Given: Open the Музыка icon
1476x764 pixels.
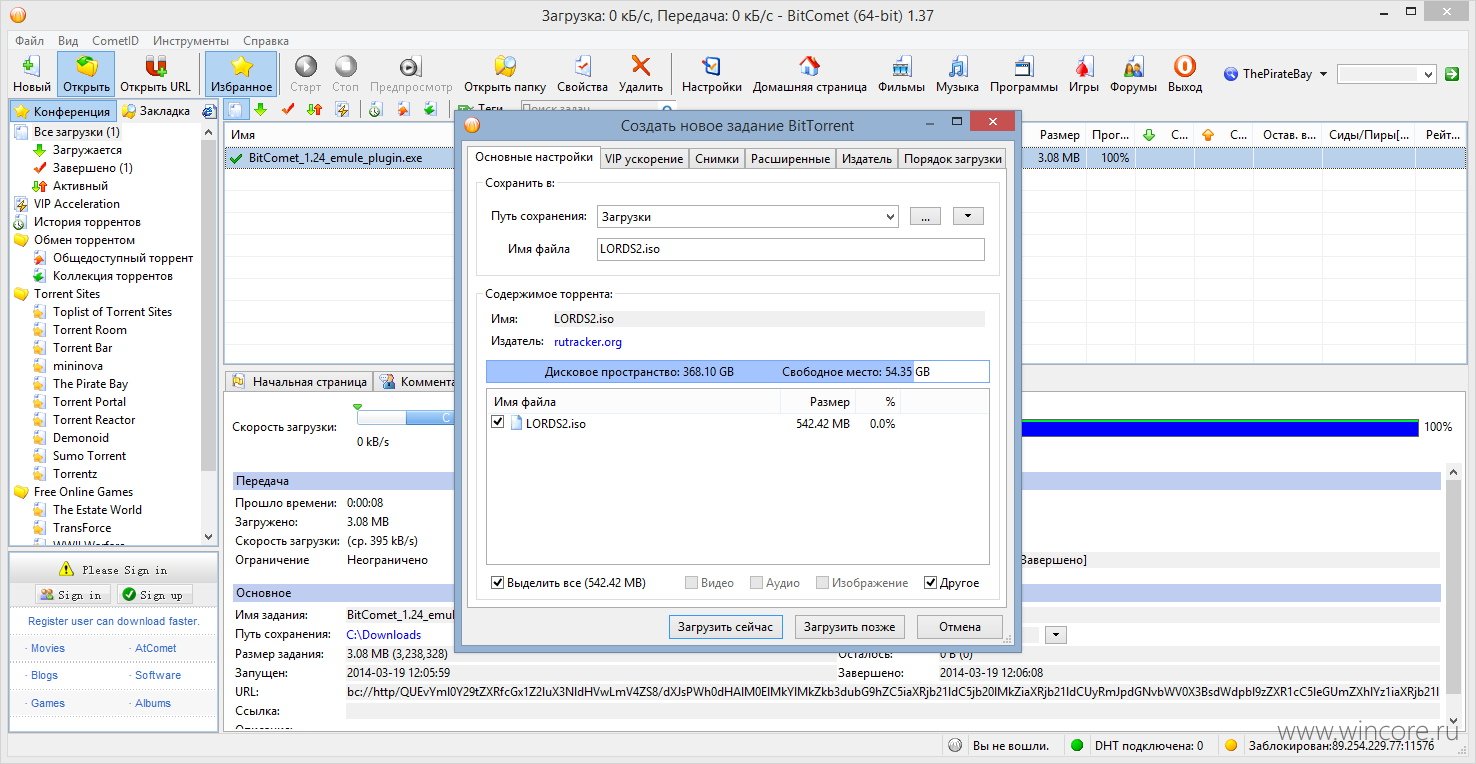Looking at the screenshot, I should pos(957,67).
